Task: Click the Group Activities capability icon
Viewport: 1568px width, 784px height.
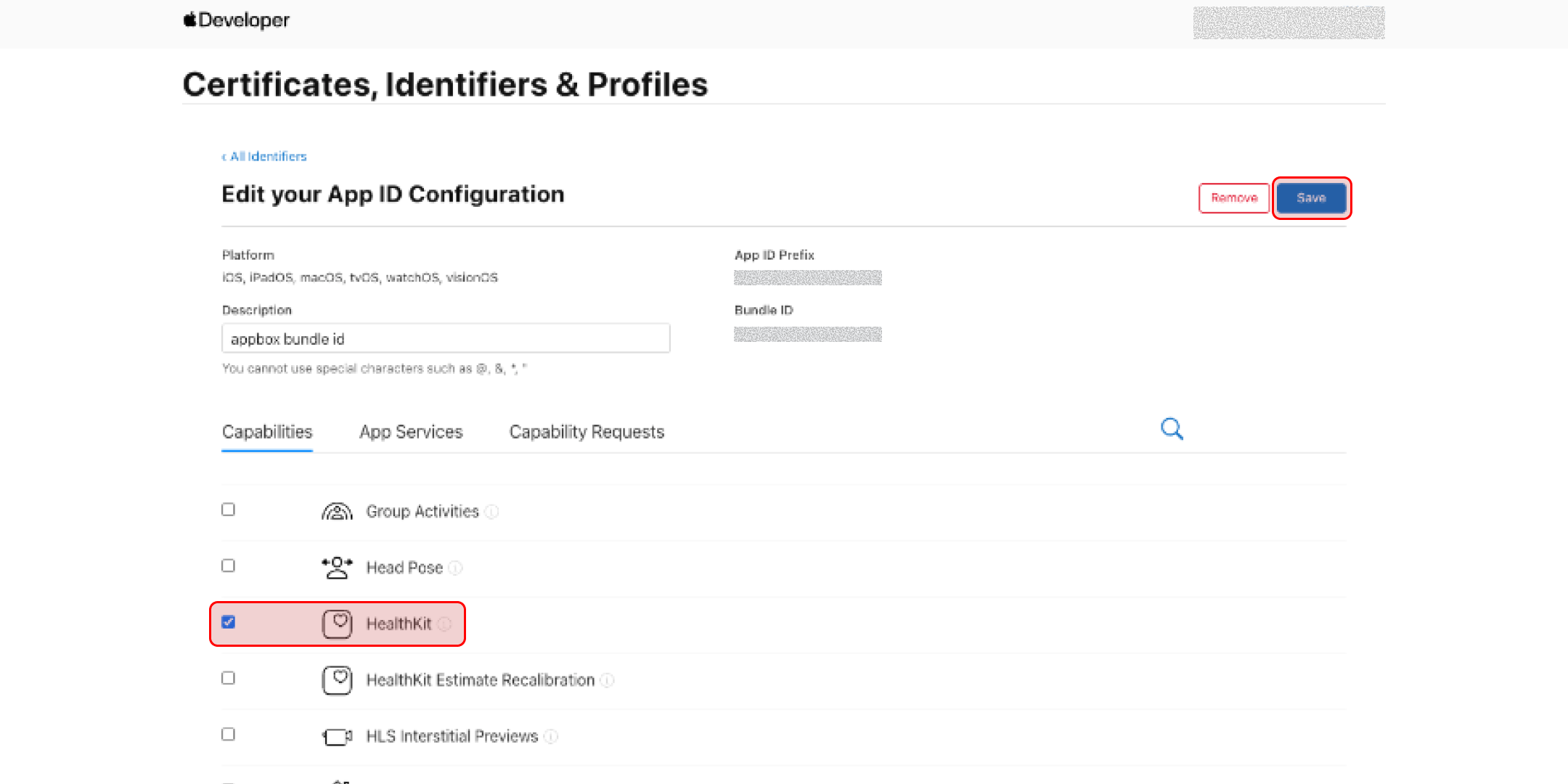Action: pyautogui.click(x=337, y=512)
